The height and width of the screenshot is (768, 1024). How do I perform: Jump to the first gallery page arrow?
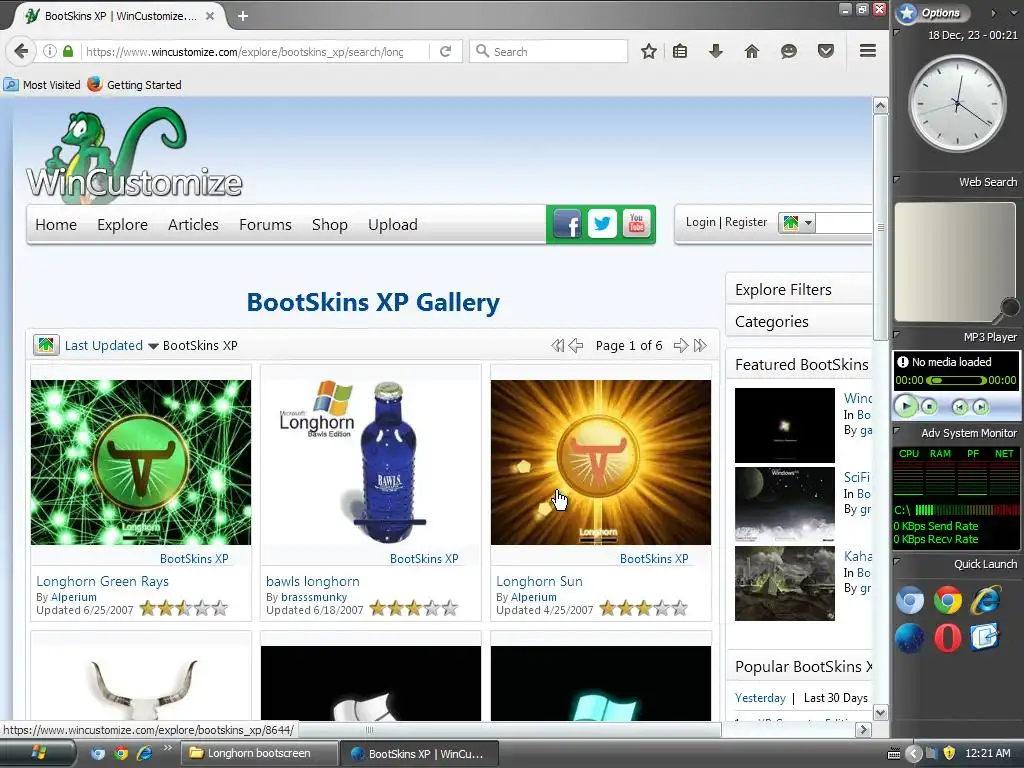(x=557, y=345)
